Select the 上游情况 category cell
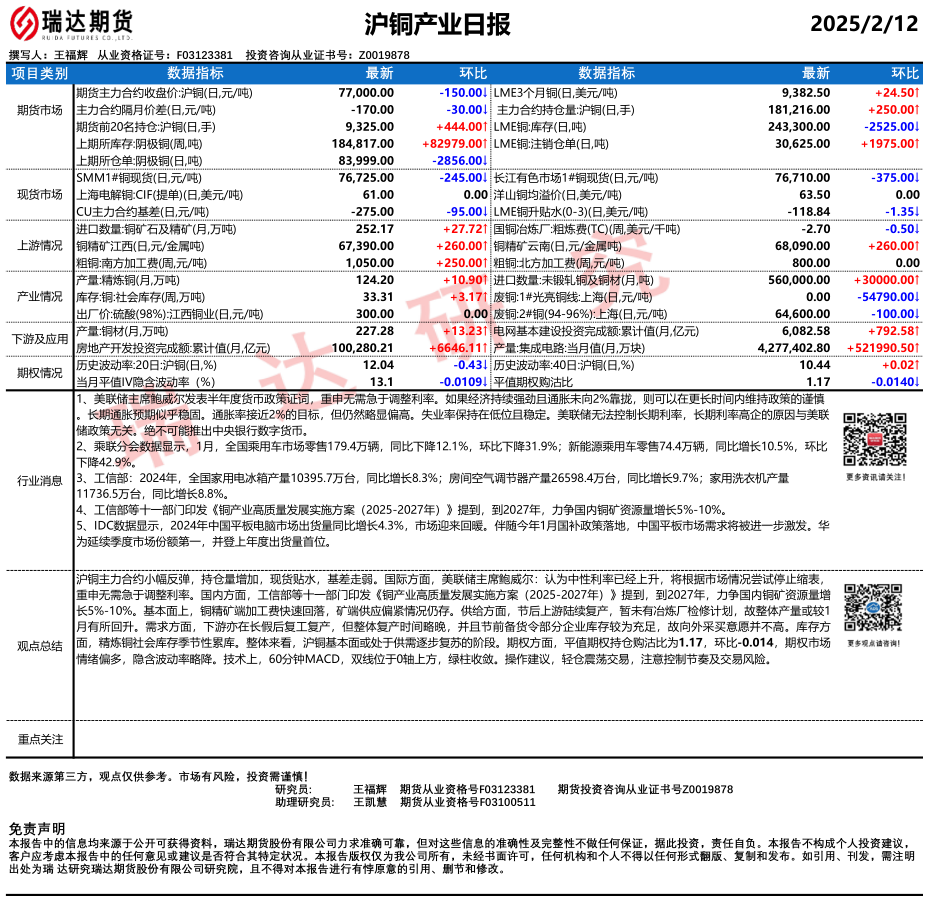This screenshot has height=900, width=927. [x=40, y=245]
